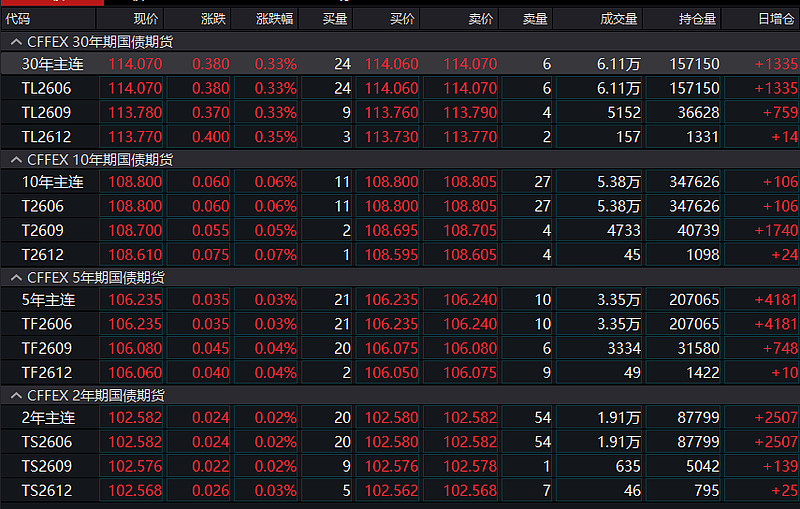Image resolution: width=800 pixels, height=509 pixels.
Task: Click TS2609 volume 635
Action: coord(628,466)
